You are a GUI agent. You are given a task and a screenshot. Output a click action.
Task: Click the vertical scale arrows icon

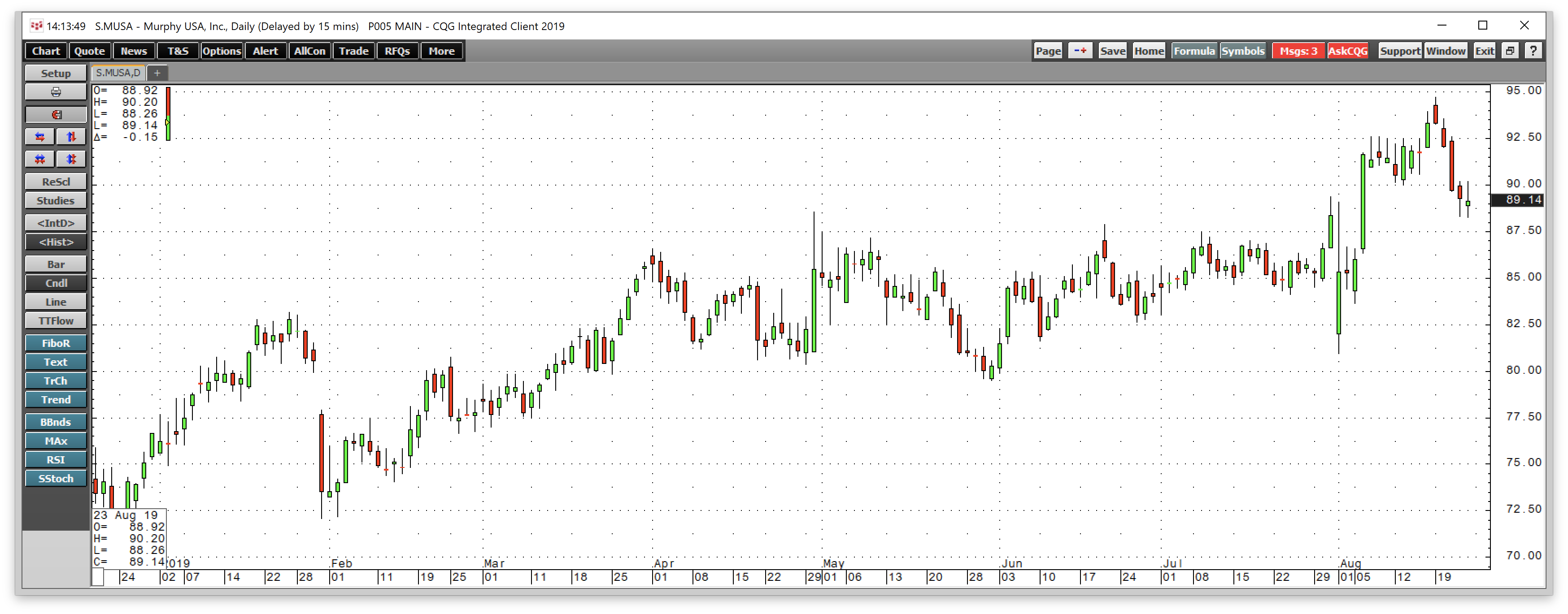pyautogui.click(x=71, y=136)
